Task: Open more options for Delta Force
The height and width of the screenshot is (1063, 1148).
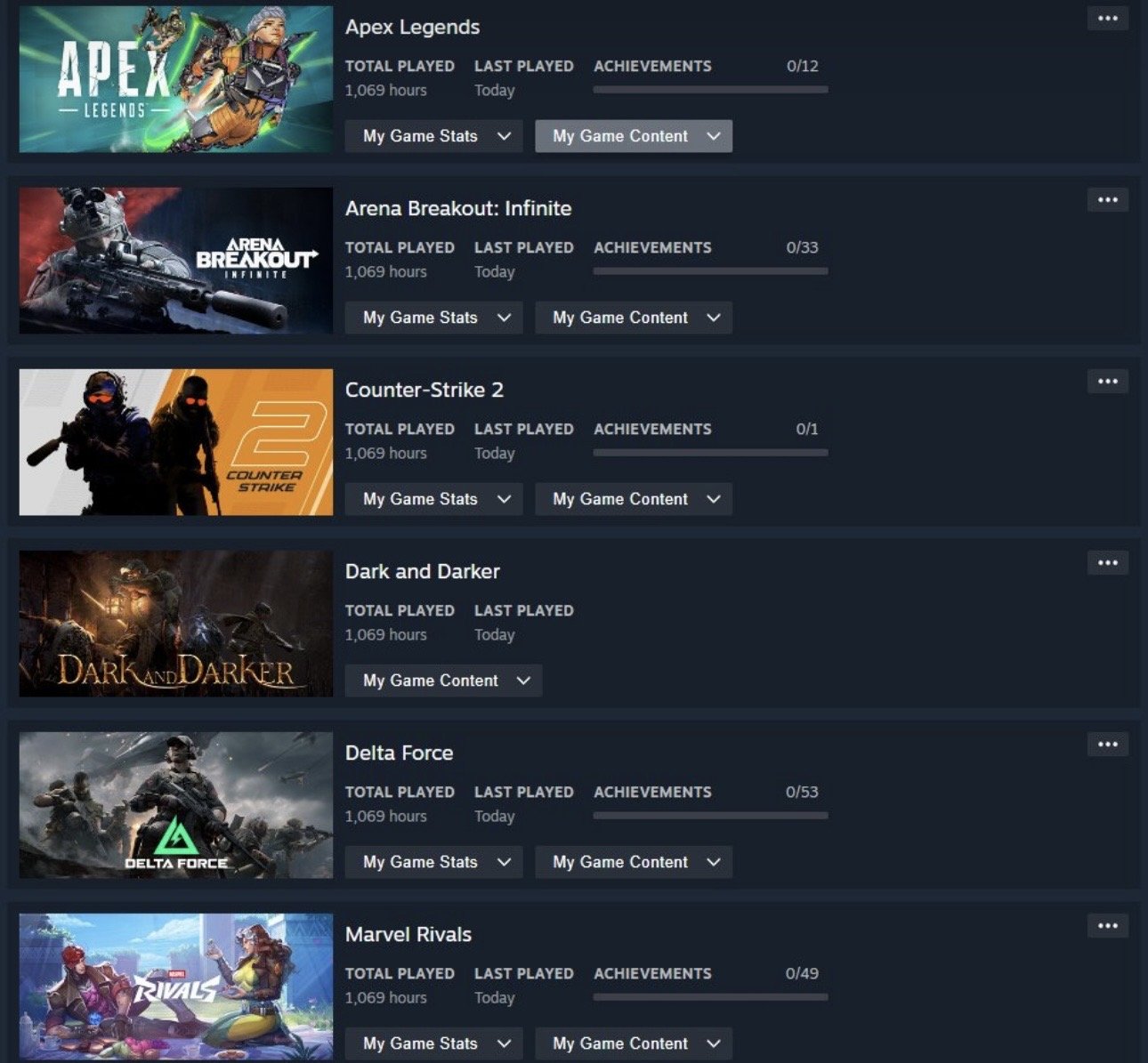Action: pyautogui.click(x=1107, y=745)
